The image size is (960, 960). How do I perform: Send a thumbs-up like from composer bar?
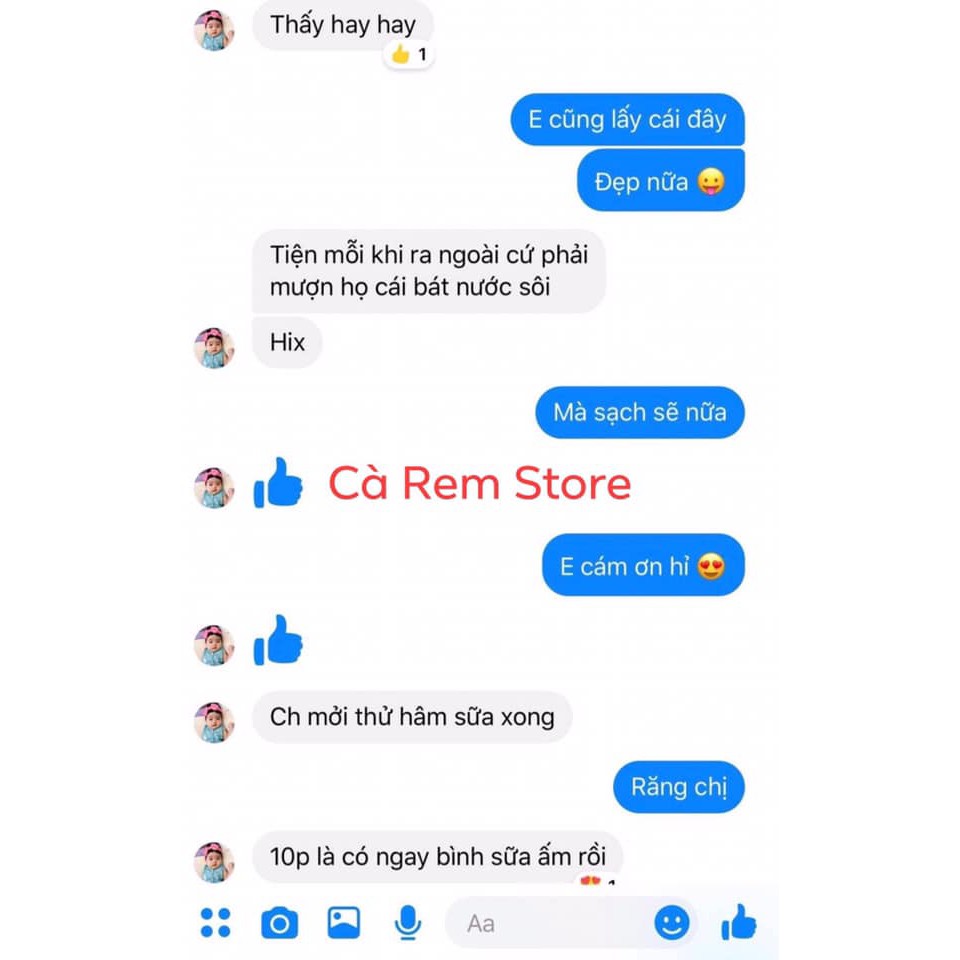[739, 923]
